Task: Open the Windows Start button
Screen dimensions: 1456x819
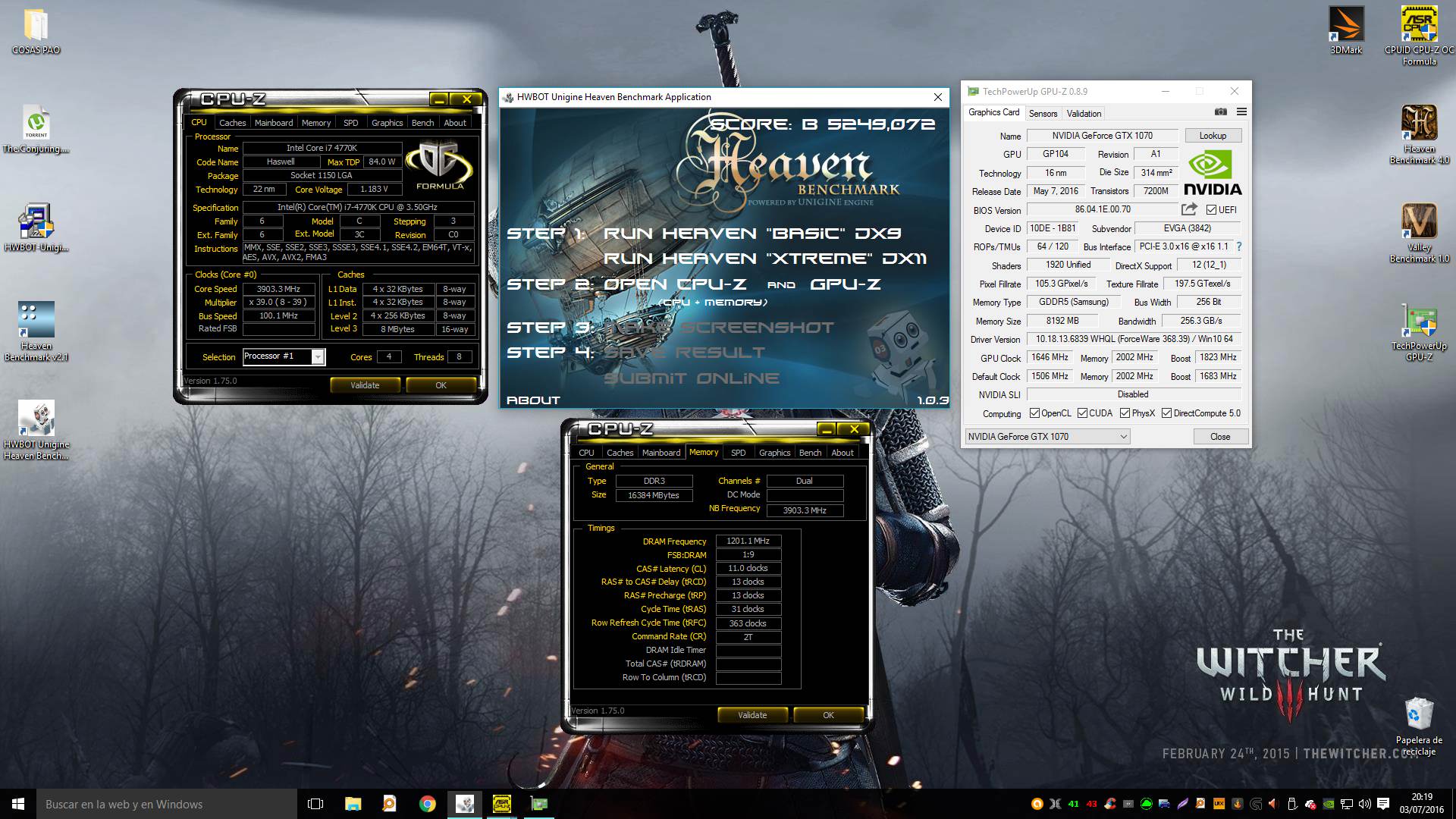Action: [18, 804]
